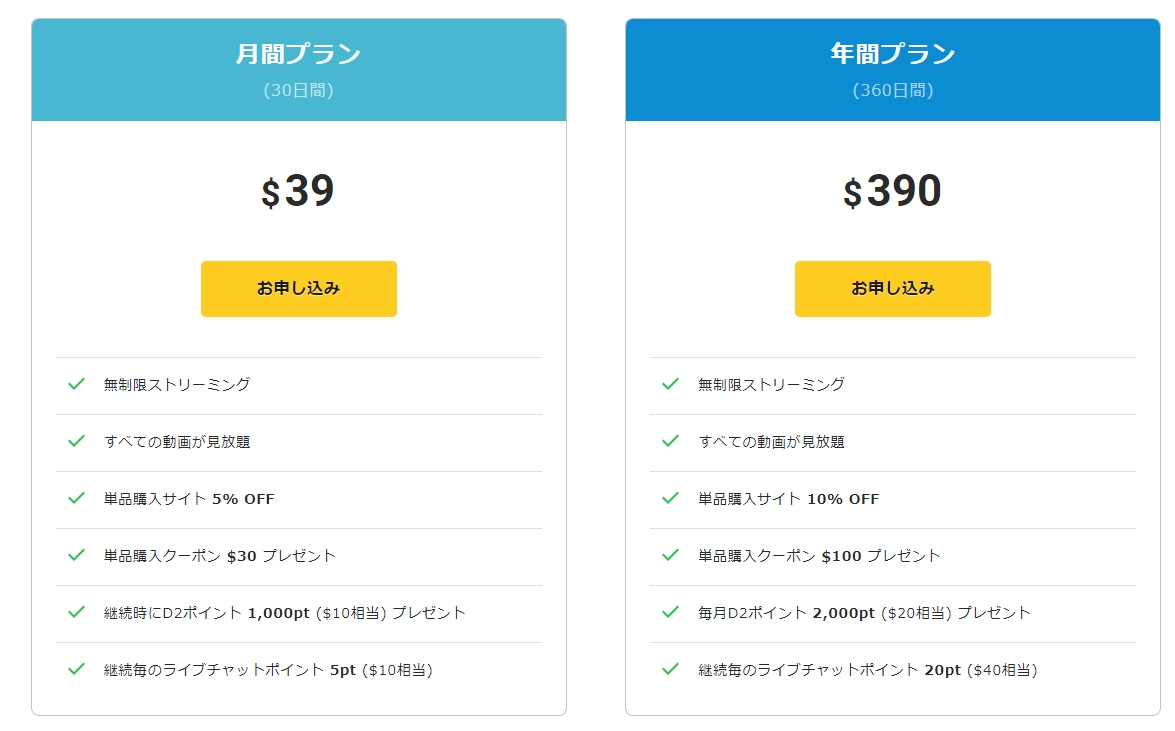This screenshot has width=1175, height=731.
Task: Click checkmark next to monthly すべての動画が見放題
Action: tap(76, 441)
